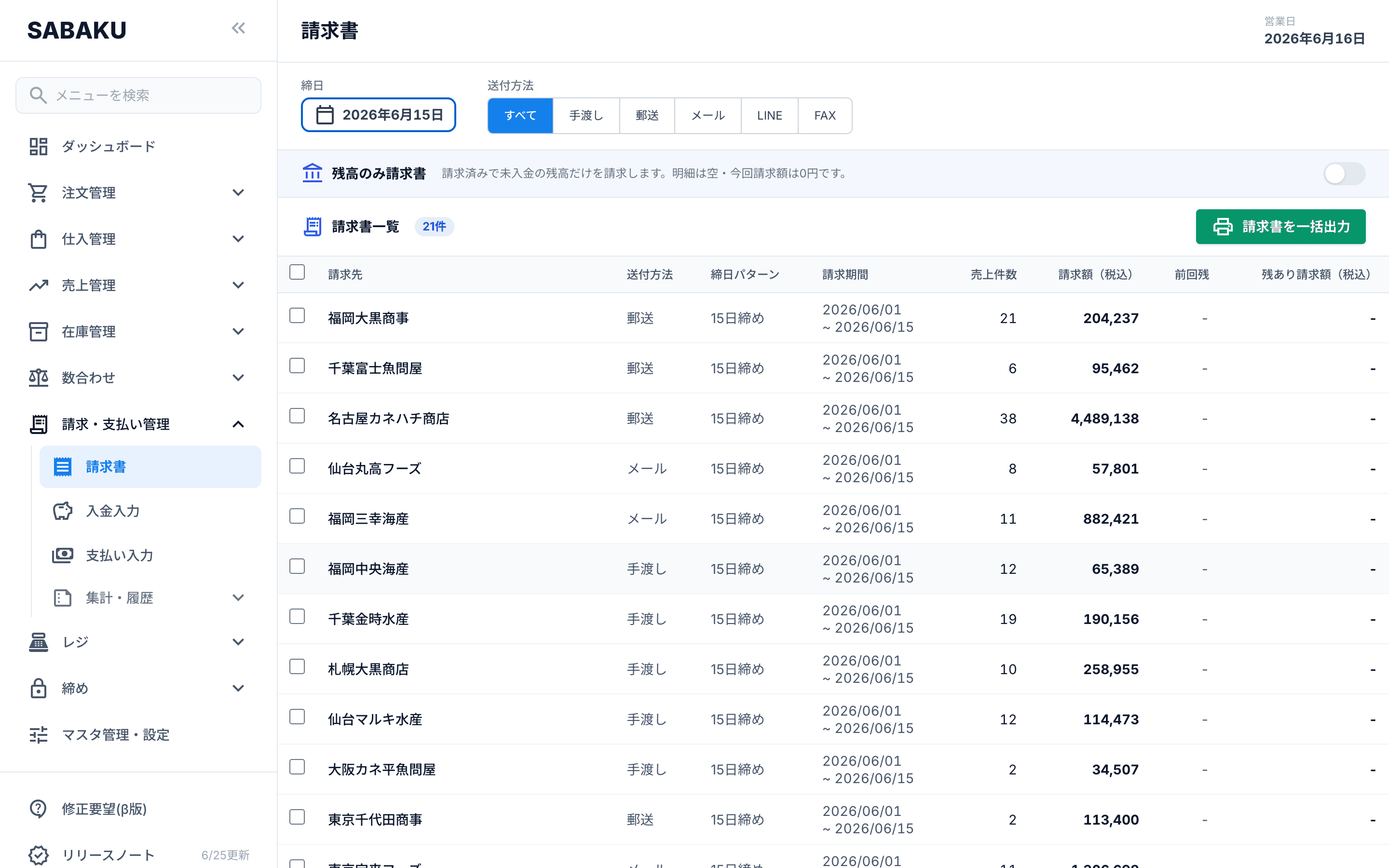1389x868 pixels.
Task: Tick the checkbox for 福岡中央海産
Action: (x=297, y=566)
